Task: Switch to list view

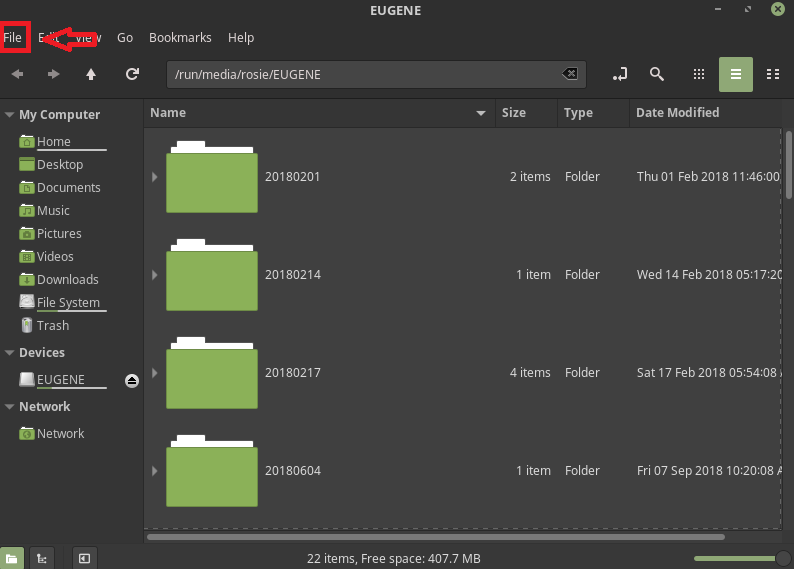Action: coord(736,74)
